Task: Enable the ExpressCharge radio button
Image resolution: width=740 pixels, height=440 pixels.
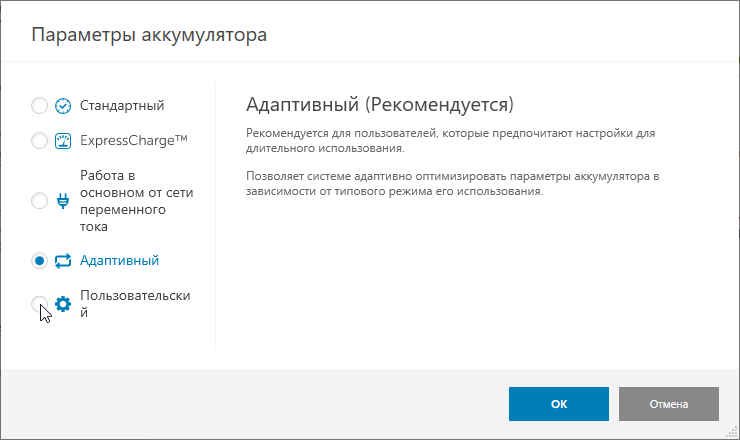Action: 40,141
